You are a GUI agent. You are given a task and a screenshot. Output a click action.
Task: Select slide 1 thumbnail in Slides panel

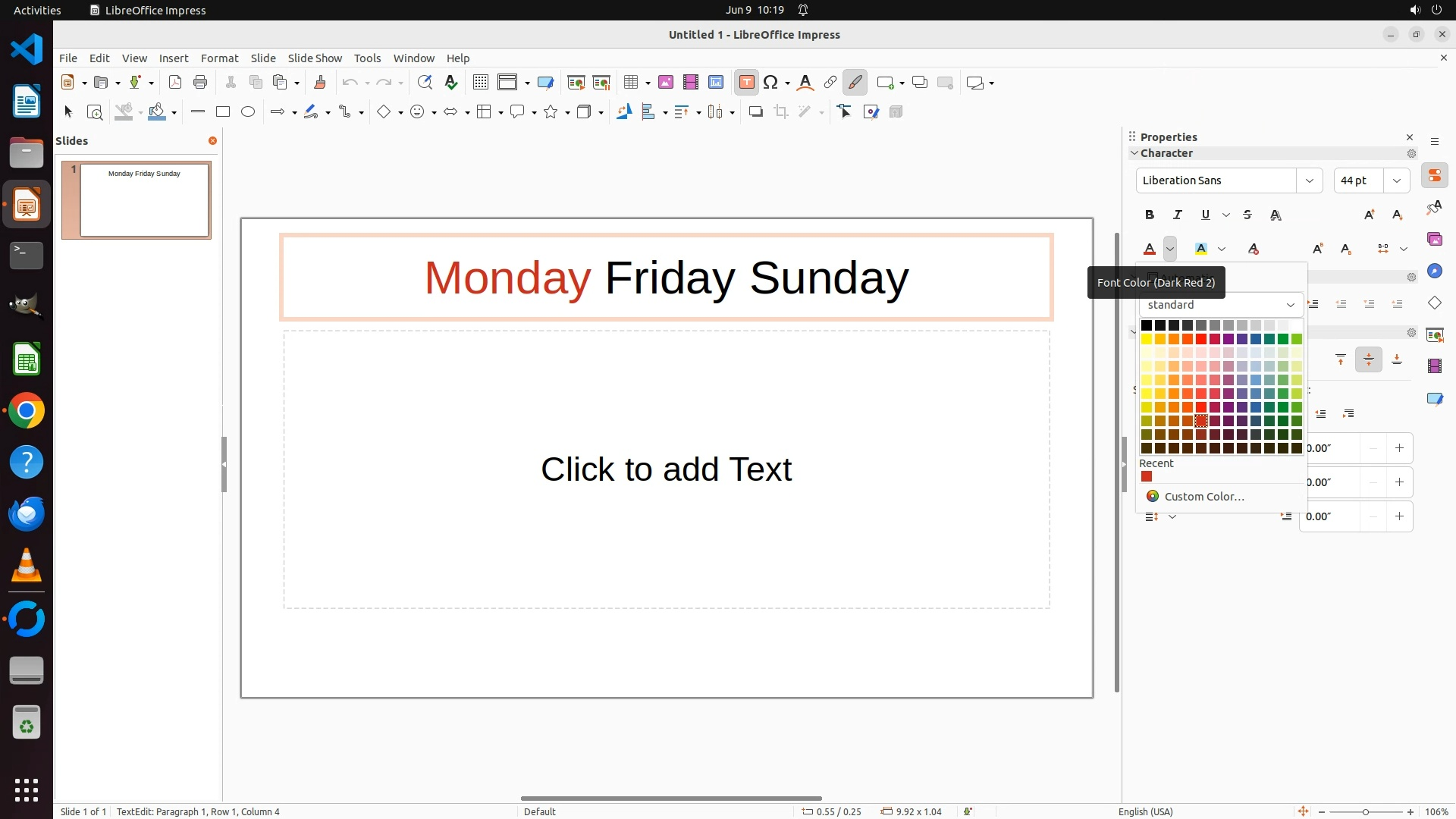pos(144,200)
